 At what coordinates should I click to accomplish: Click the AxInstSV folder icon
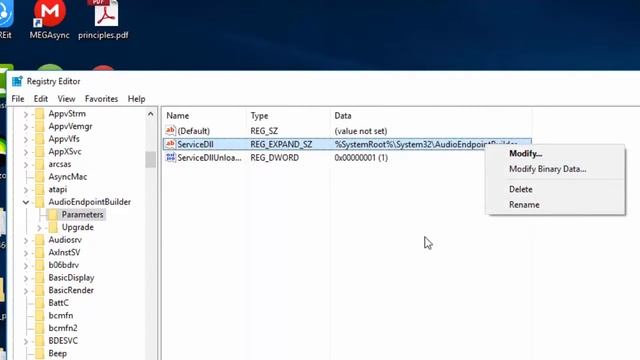40,253
